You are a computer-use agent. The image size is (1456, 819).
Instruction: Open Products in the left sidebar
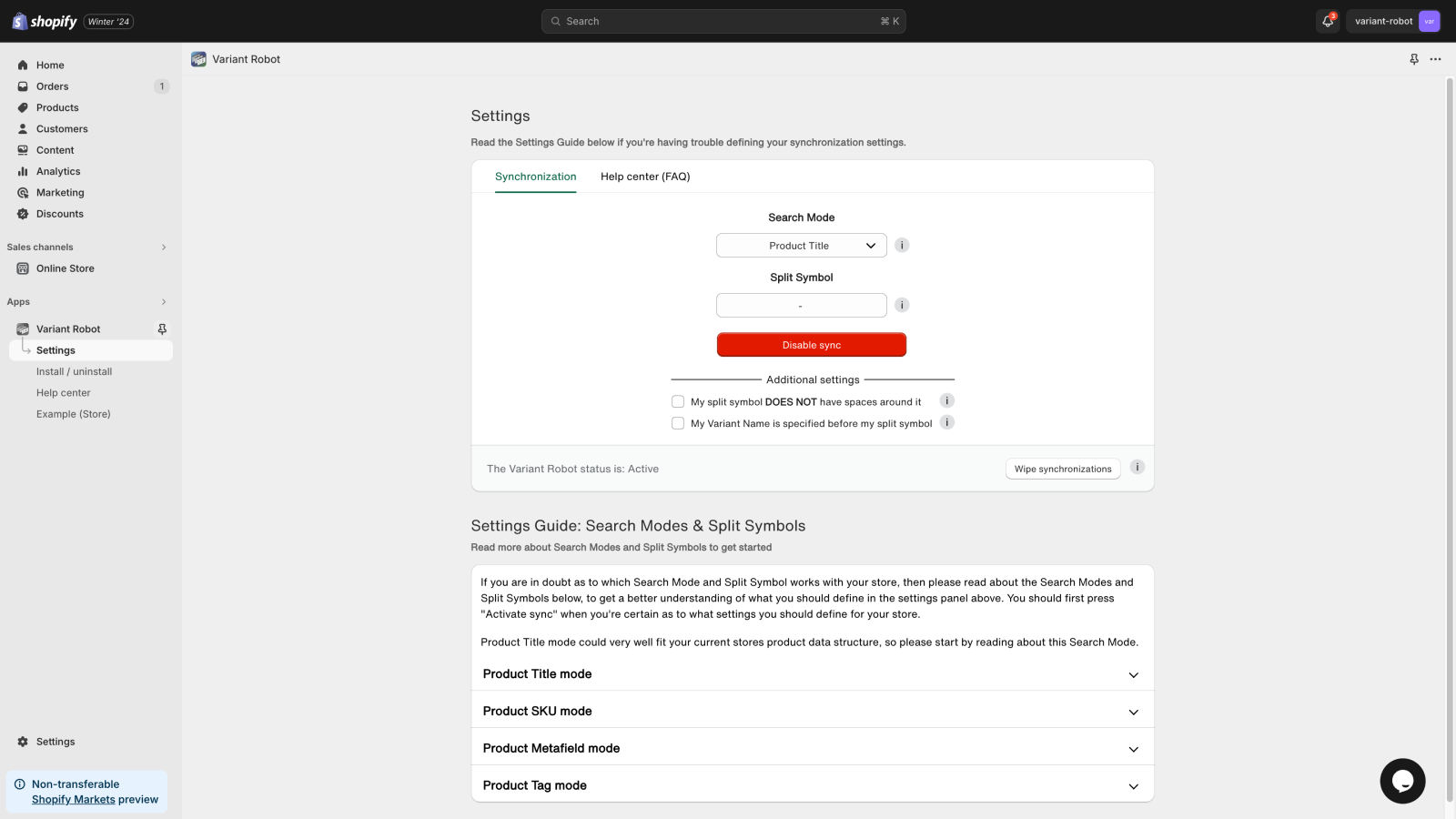click(57, 107)
